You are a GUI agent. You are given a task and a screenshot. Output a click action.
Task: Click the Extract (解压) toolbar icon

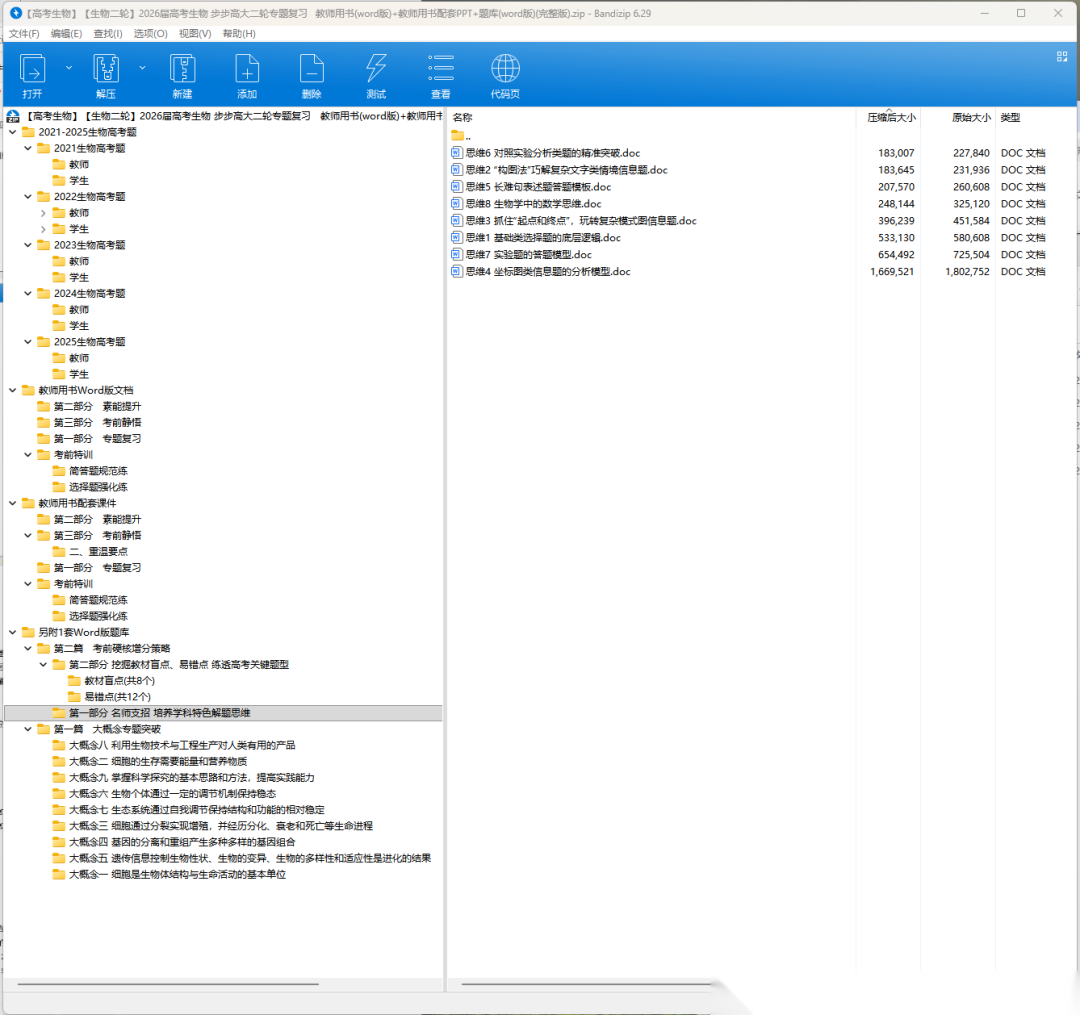(106, 70)
